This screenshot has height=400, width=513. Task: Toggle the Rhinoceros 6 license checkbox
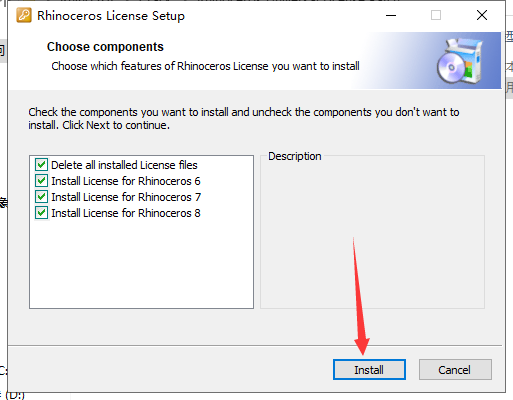(41, 181)
